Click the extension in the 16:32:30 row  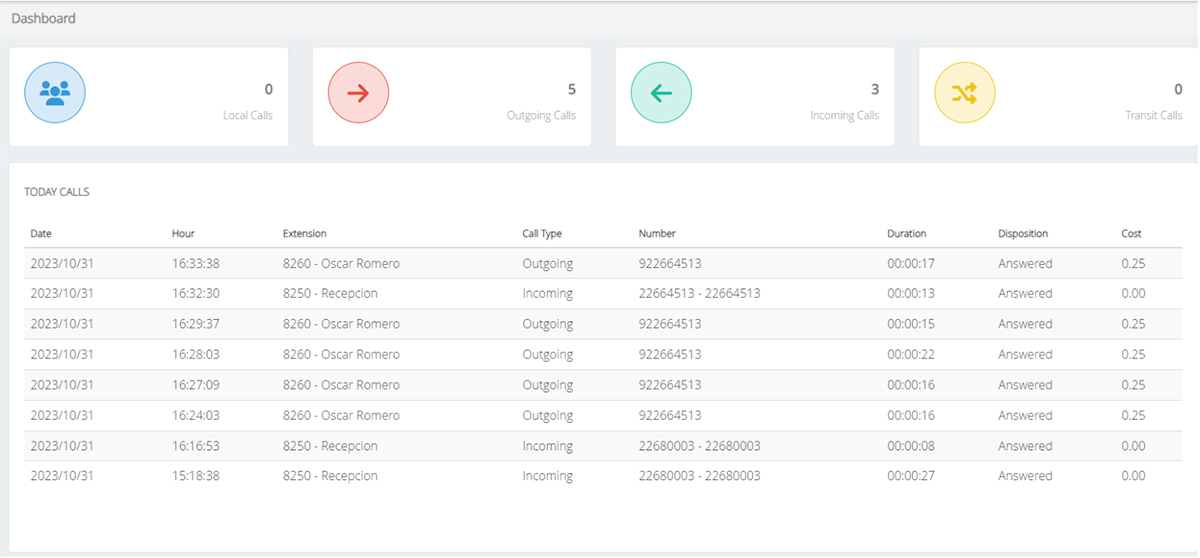point(330,294)
